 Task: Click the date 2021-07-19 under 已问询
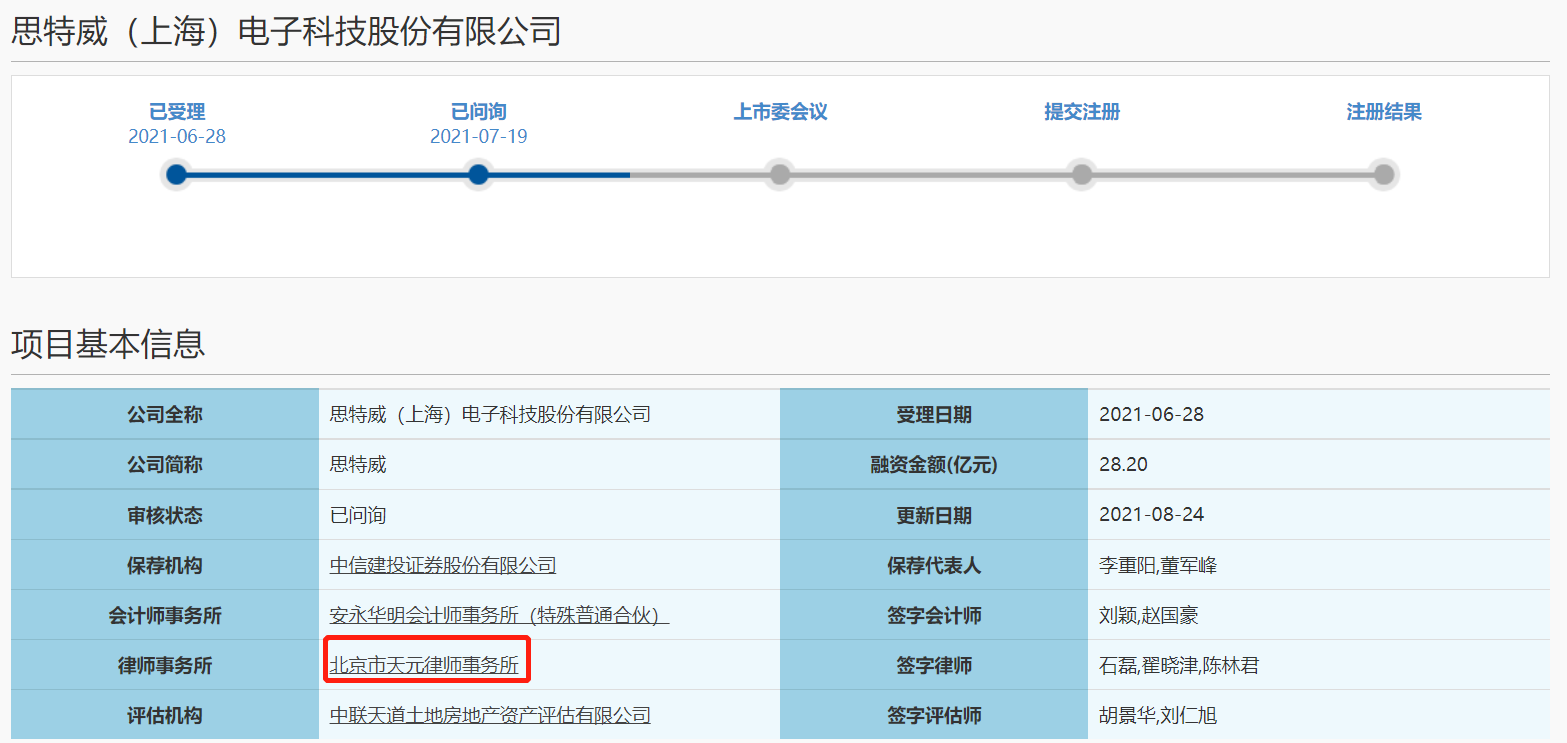click(x=479, y=137)
